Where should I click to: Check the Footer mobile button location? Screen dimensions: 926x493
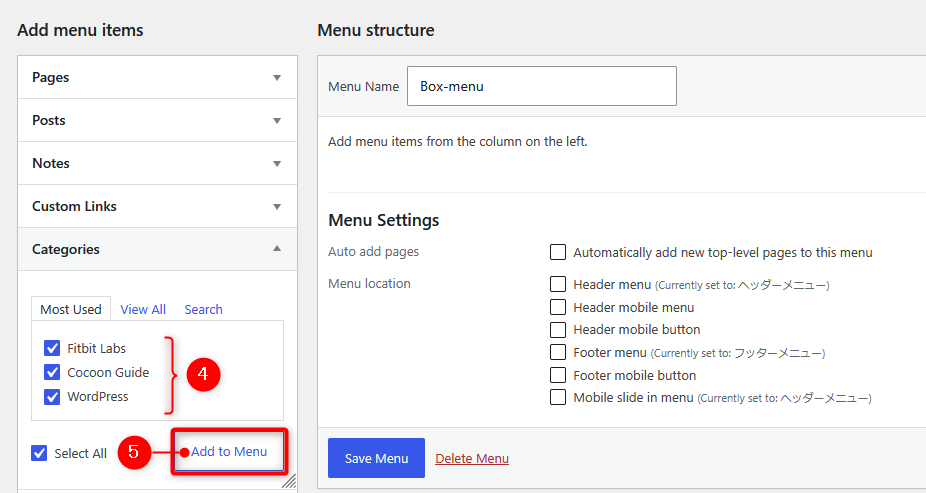[x=558, y=375]
